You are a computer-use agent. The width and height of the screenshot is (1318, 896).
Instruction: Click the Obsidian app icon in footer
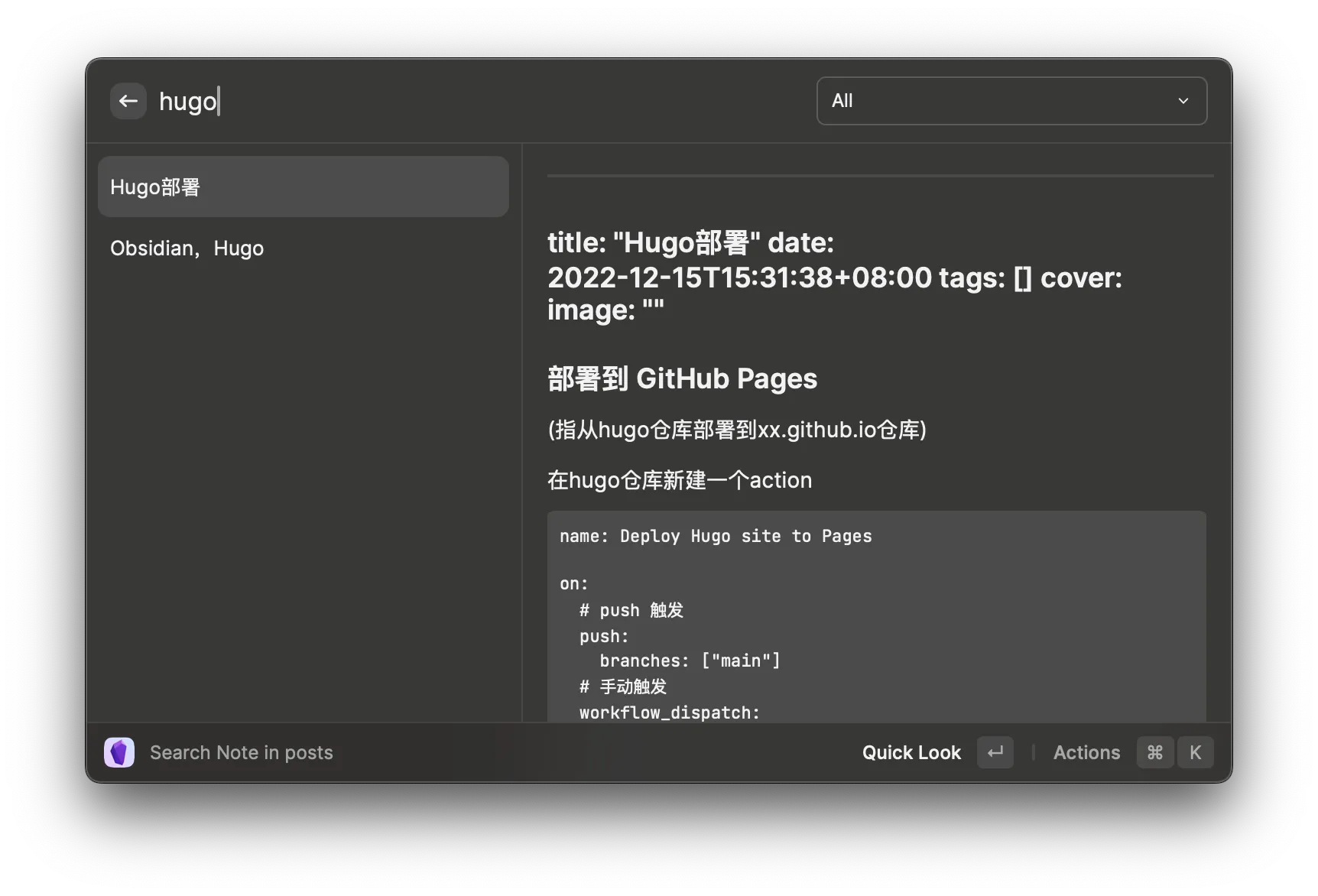click(119, 752)
